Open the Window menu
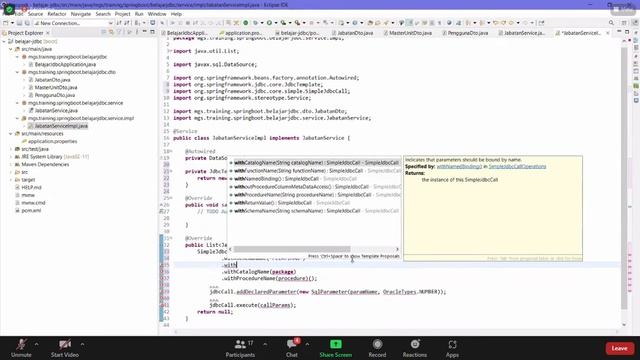The width and height of the screenshot is (640, 360). pos(157,14)
